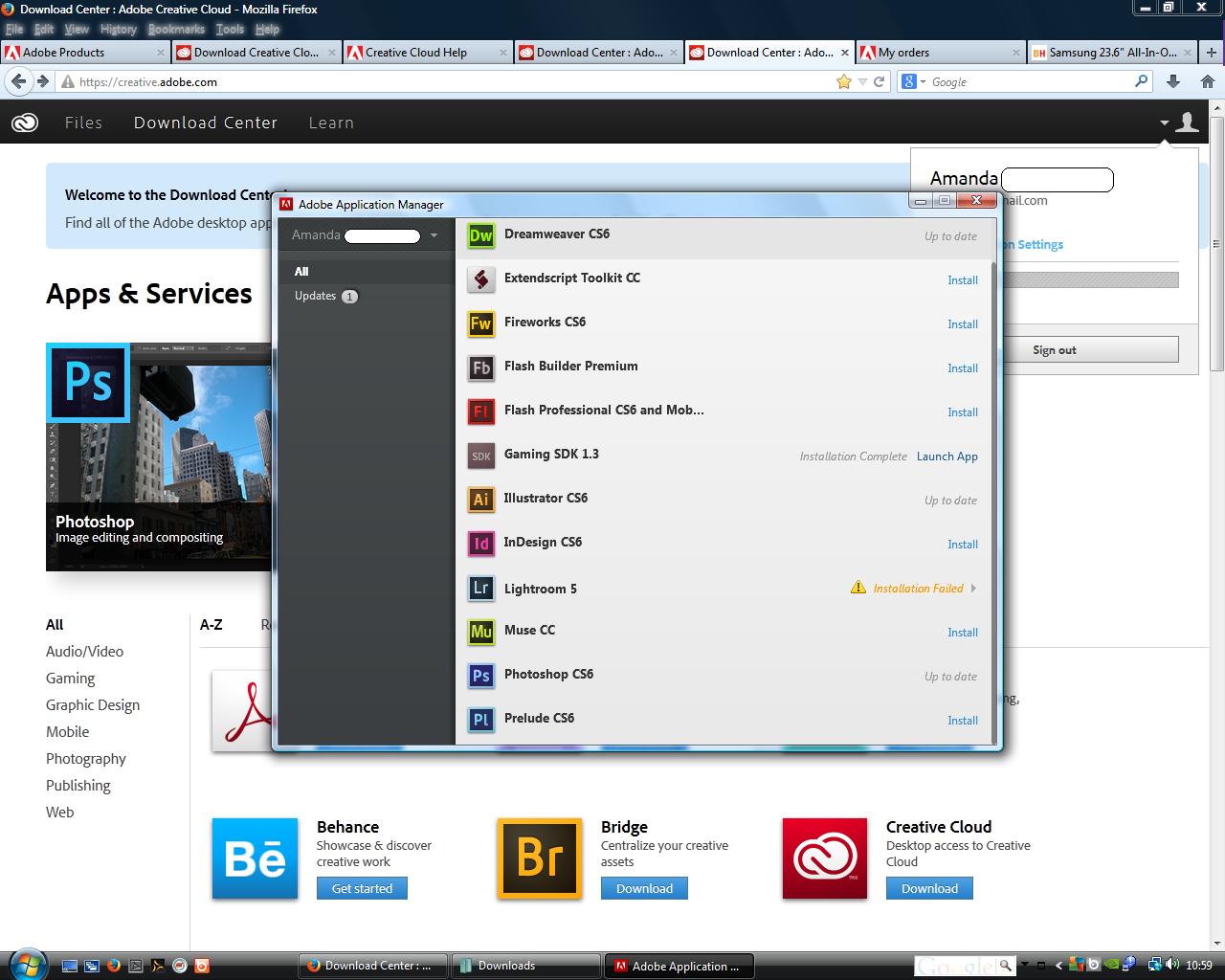This screenshot has width=1225, height=980.
Task: Download the Creative Cloud desktop app
Action: (x=929, y=888)
